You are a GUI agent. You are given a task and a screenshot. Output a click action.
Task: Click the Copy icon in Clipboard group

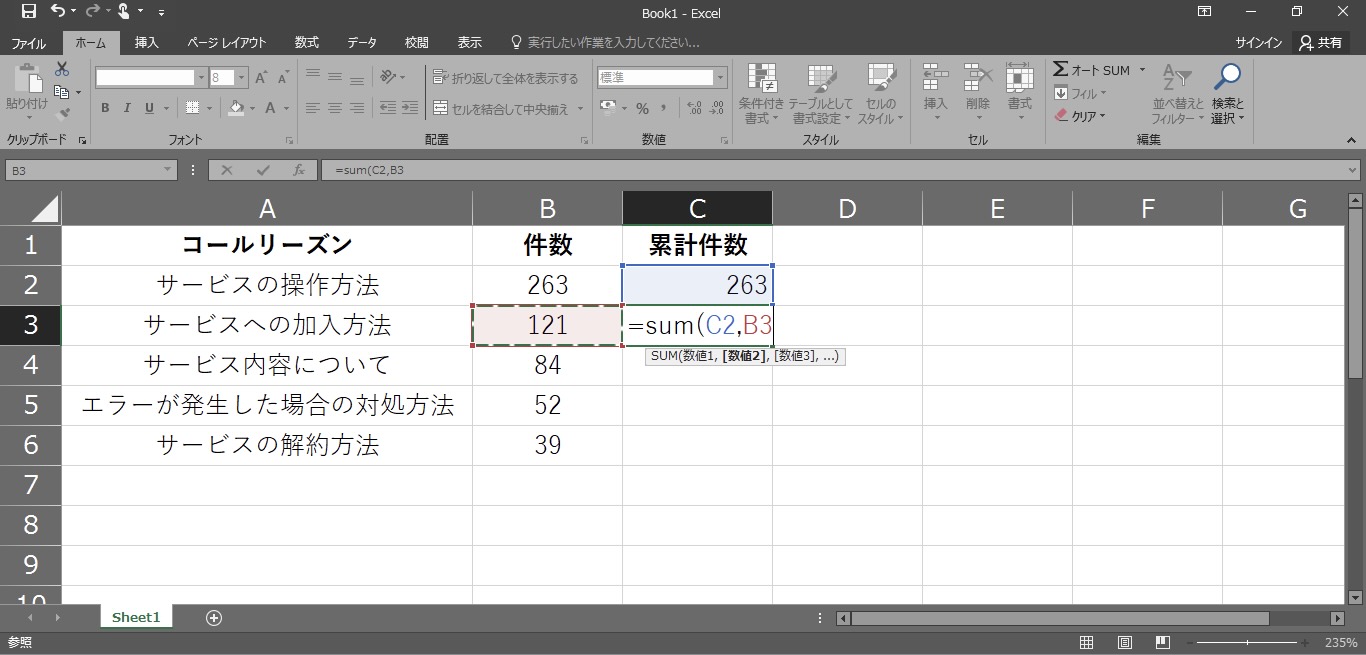pyautogui.click(x=62, y=92)
